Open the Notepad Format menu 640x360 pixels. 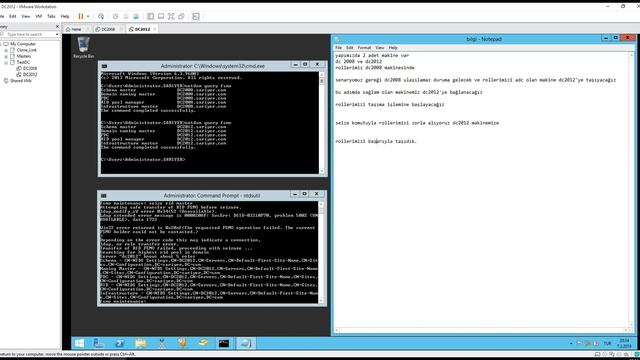click(364, 48)
